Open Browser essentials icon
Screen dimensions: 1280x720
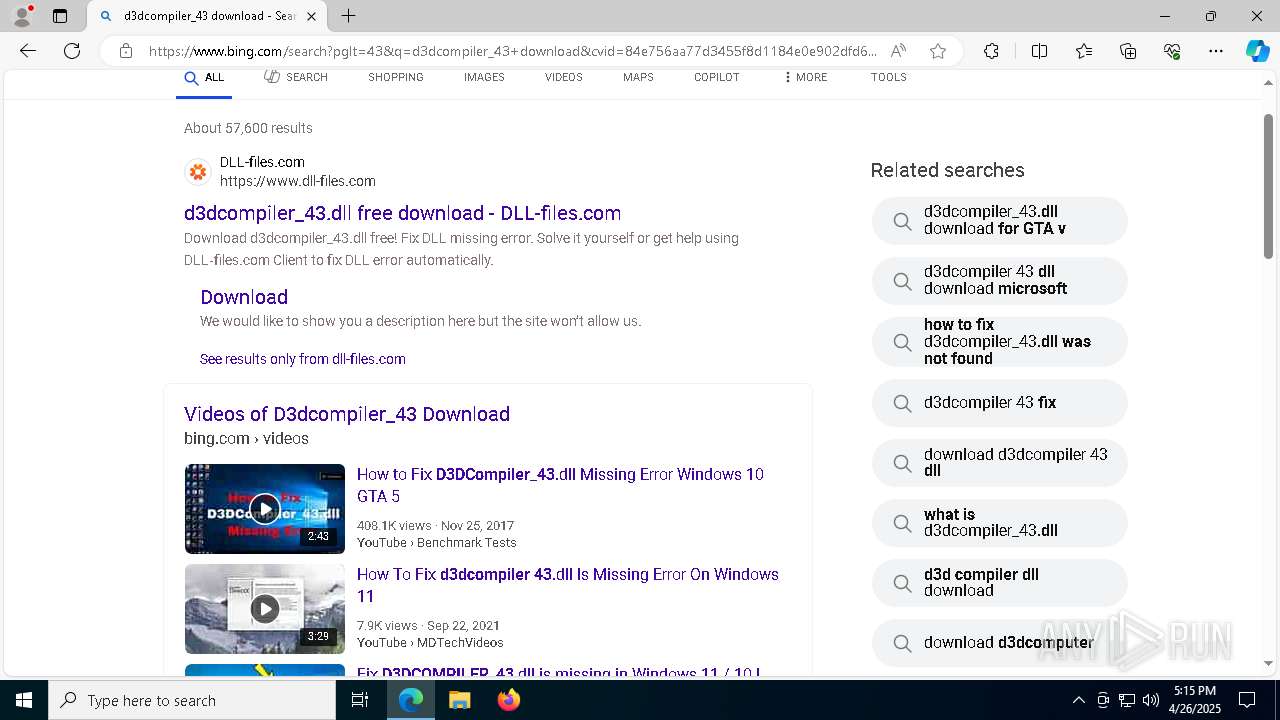[1172, 51]
